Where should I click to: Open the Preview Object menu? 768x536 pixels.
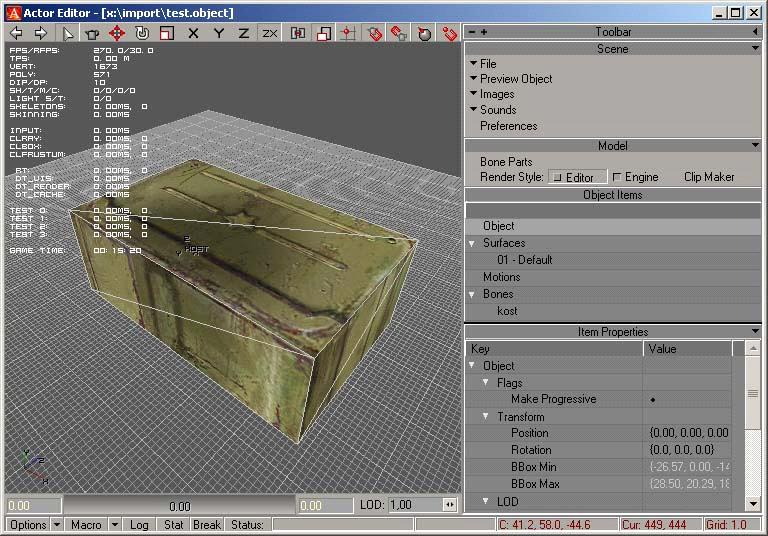[x=515, y=79]
